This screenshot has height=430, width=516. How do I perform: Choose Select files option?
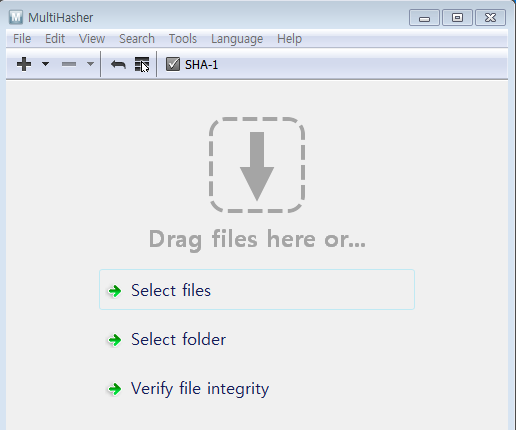pos(257,290)
